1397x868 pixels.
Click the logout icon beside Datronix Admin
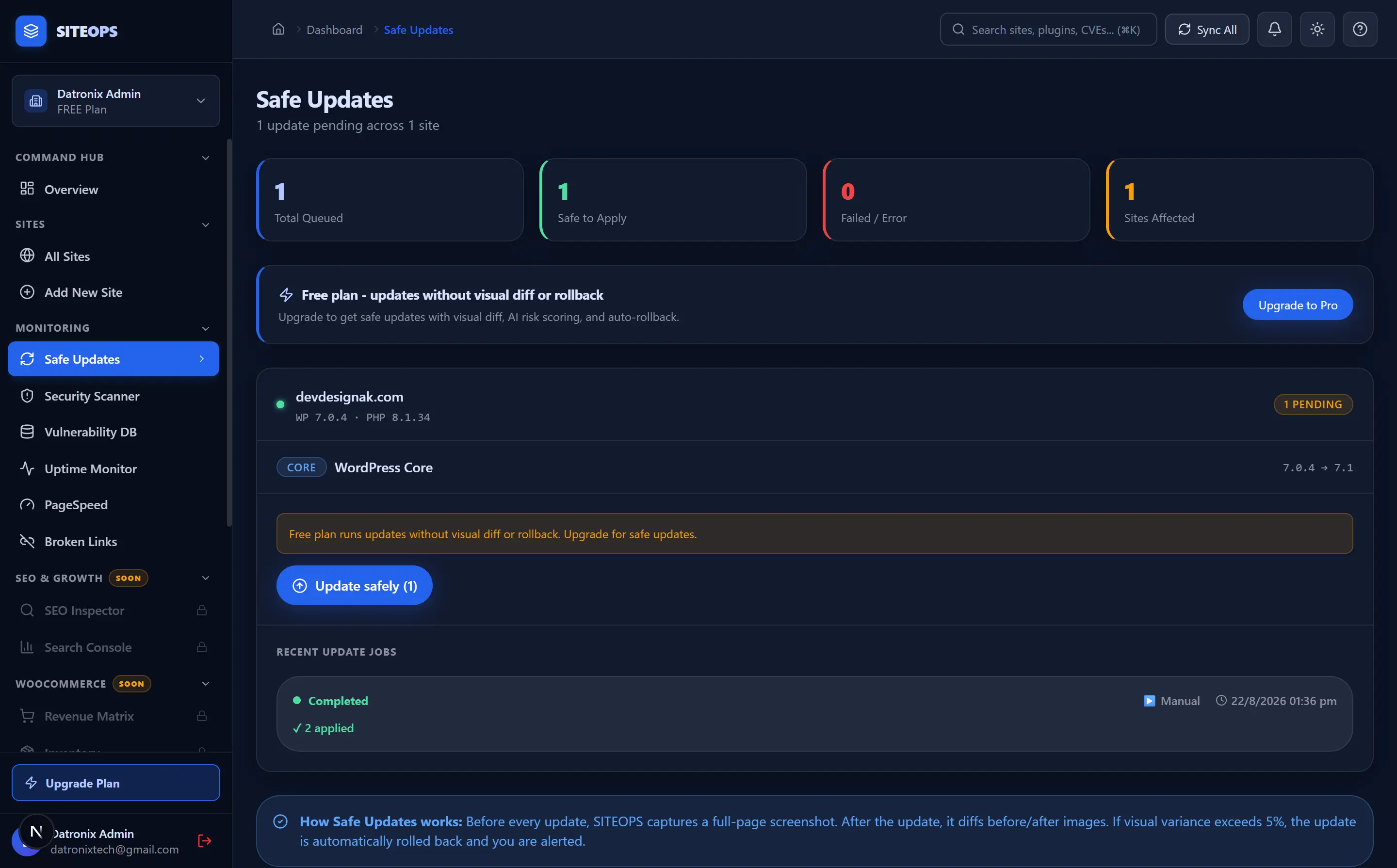[x=204, y=841]
